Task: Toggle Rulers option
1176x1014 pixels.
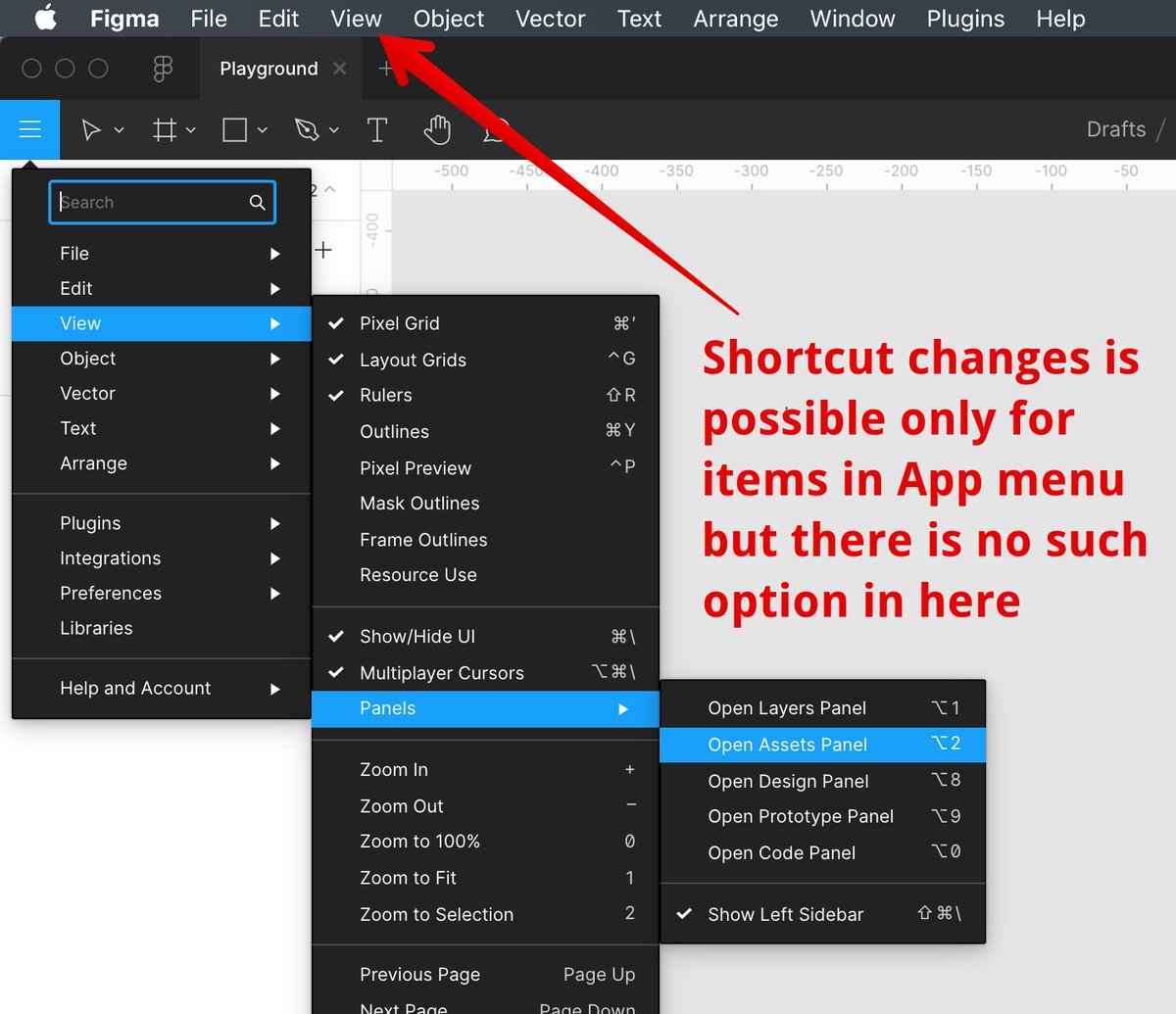Action: pos(485,396)
